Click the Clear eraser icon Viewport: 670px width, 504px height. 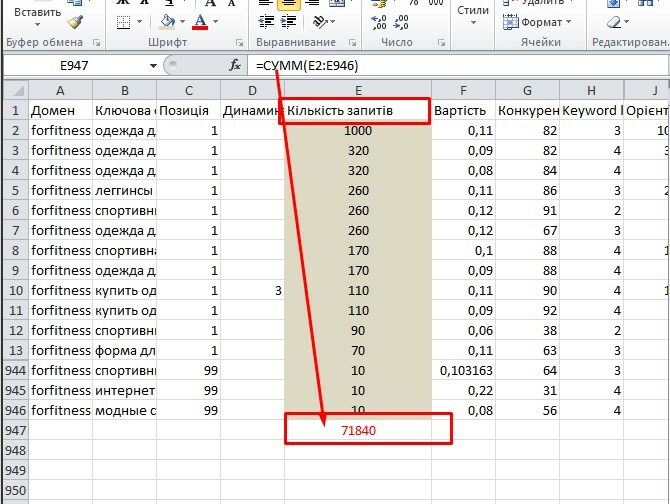pos(614,21)
